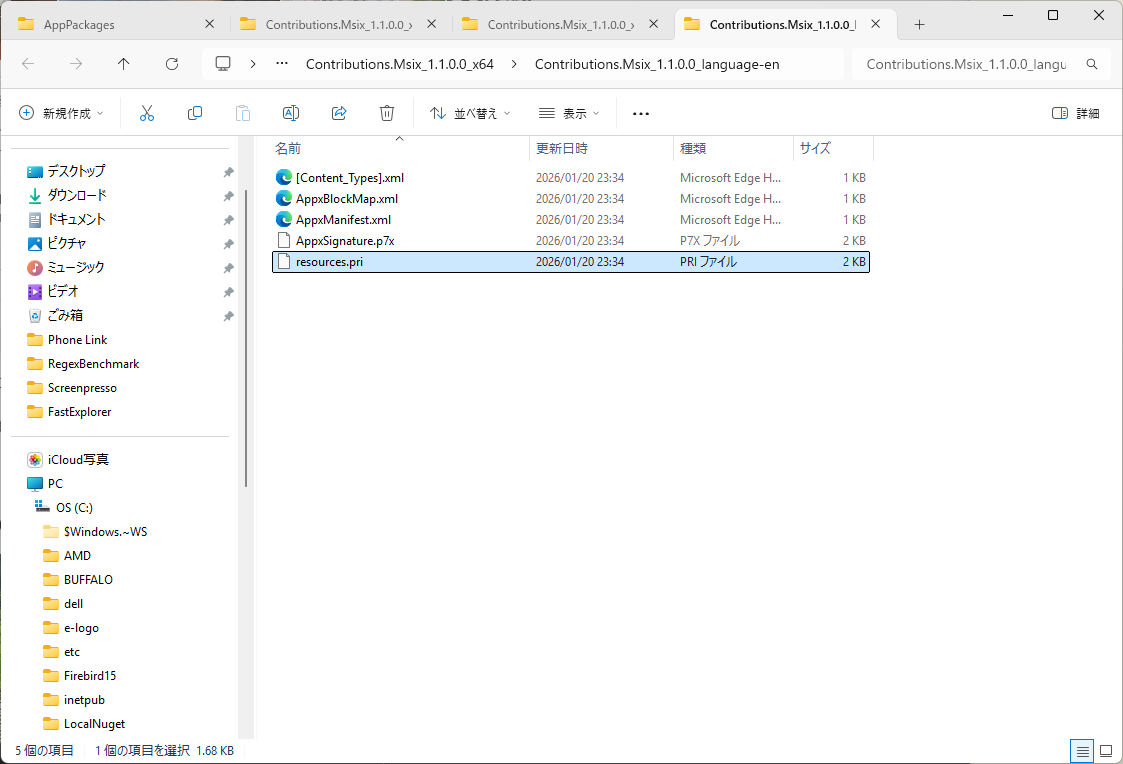Go back with the left arrow
This screenshot has width=1123, height=764.
point(29,64)
